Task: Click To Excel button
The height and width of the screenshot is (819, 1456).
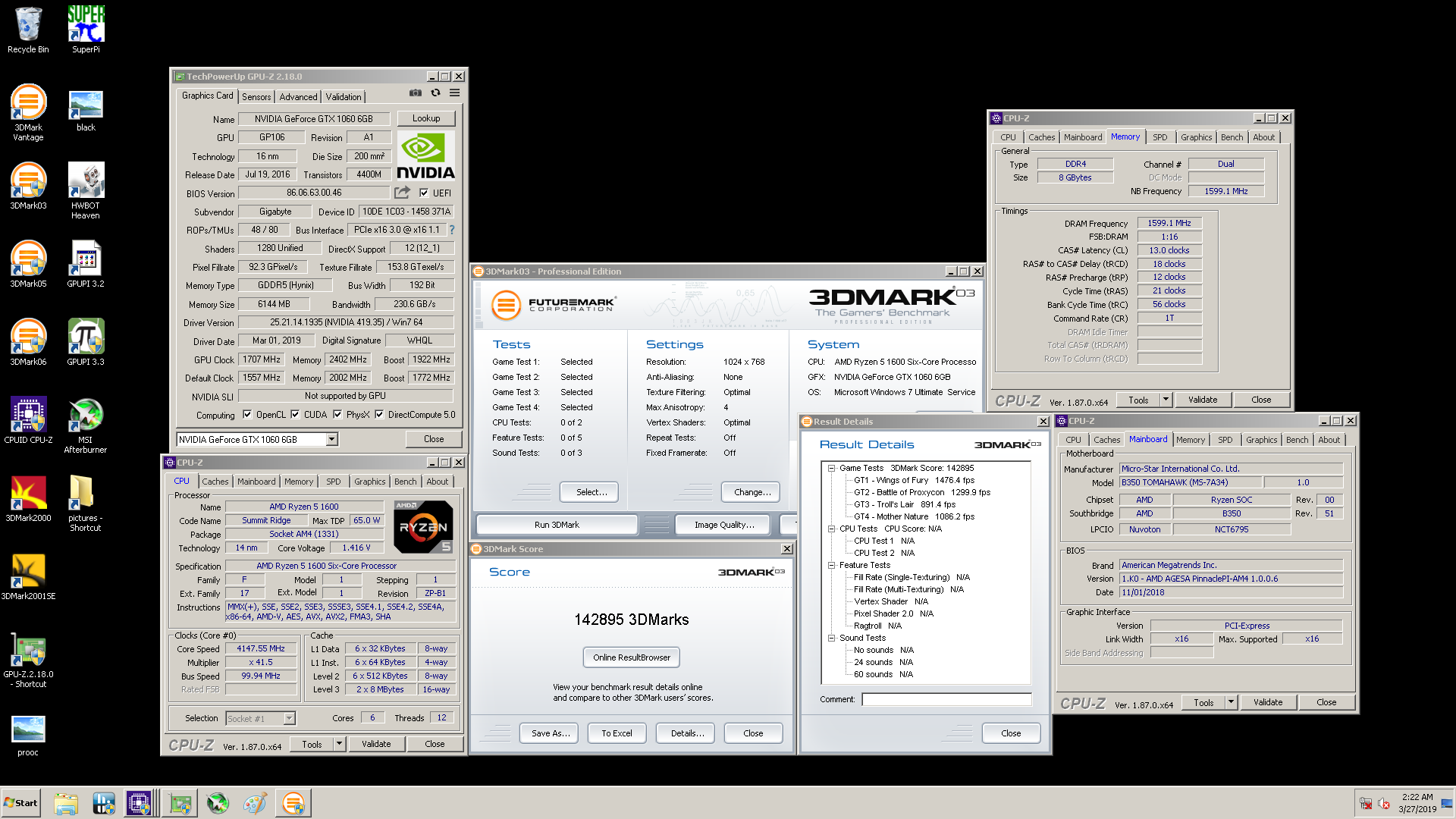Action: click(x=617, y=733)
